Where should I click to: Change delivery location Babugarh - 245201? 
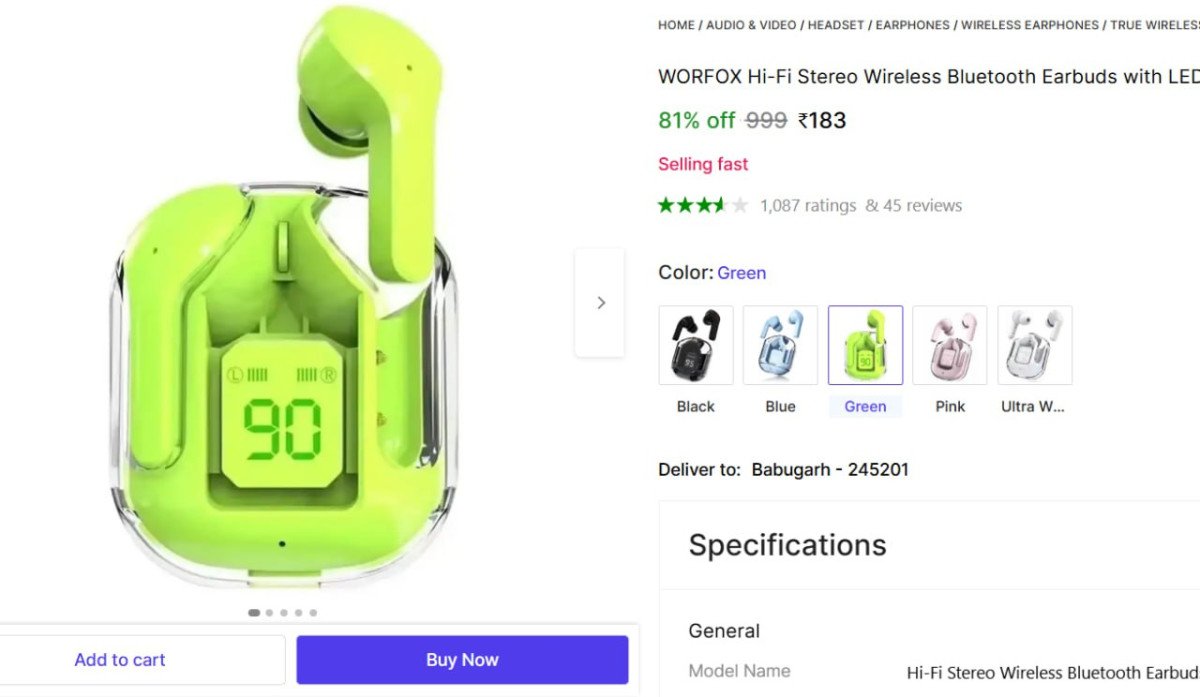[830, 469]
